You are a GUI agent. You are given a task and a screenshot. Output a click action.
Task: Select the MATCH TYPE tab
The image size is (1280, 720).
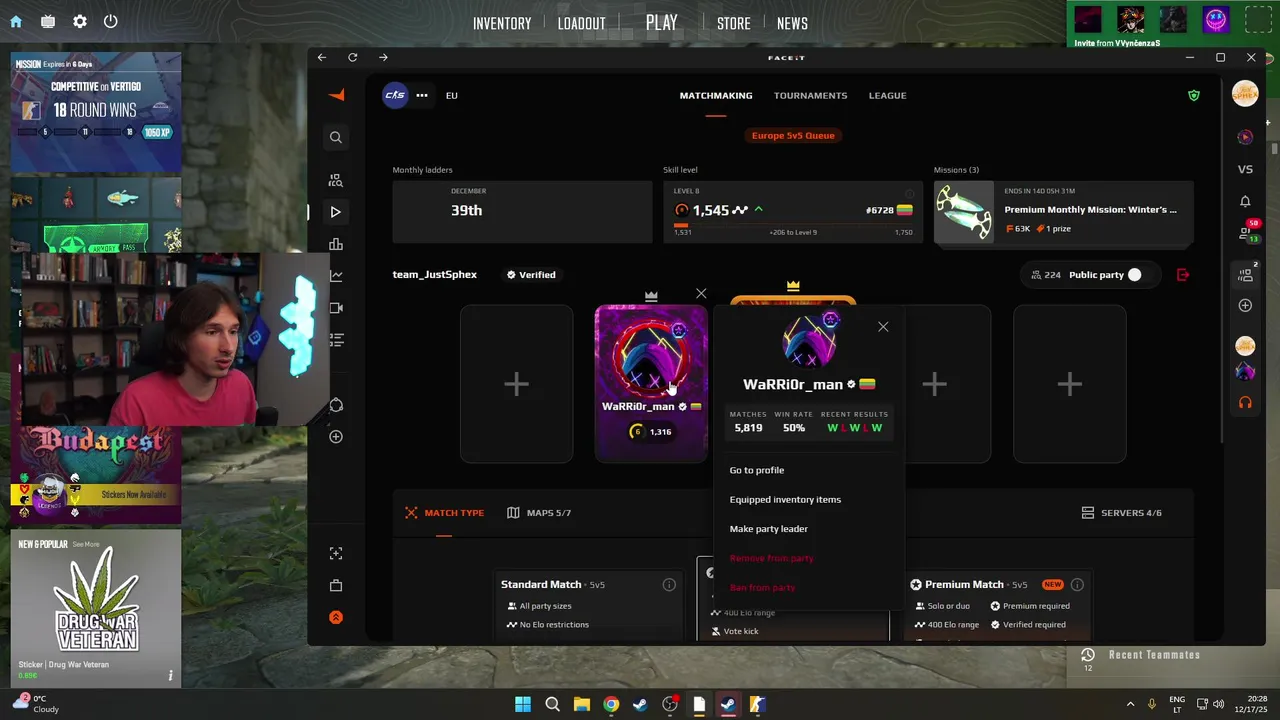point(444,513)
